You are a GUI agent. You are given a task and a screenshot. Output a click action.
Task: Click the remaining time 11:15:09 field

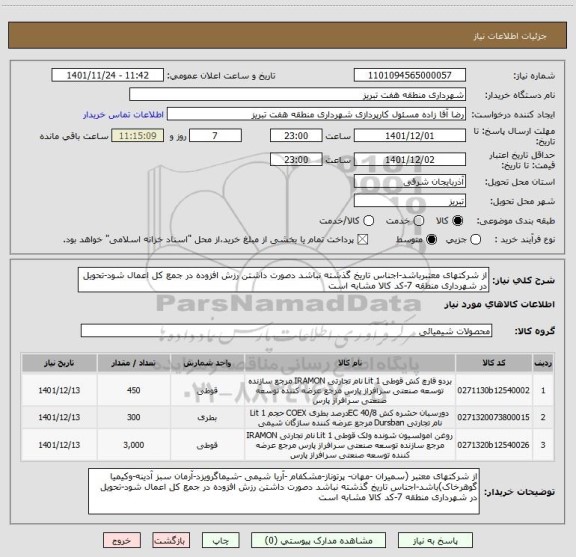(138, 136)
